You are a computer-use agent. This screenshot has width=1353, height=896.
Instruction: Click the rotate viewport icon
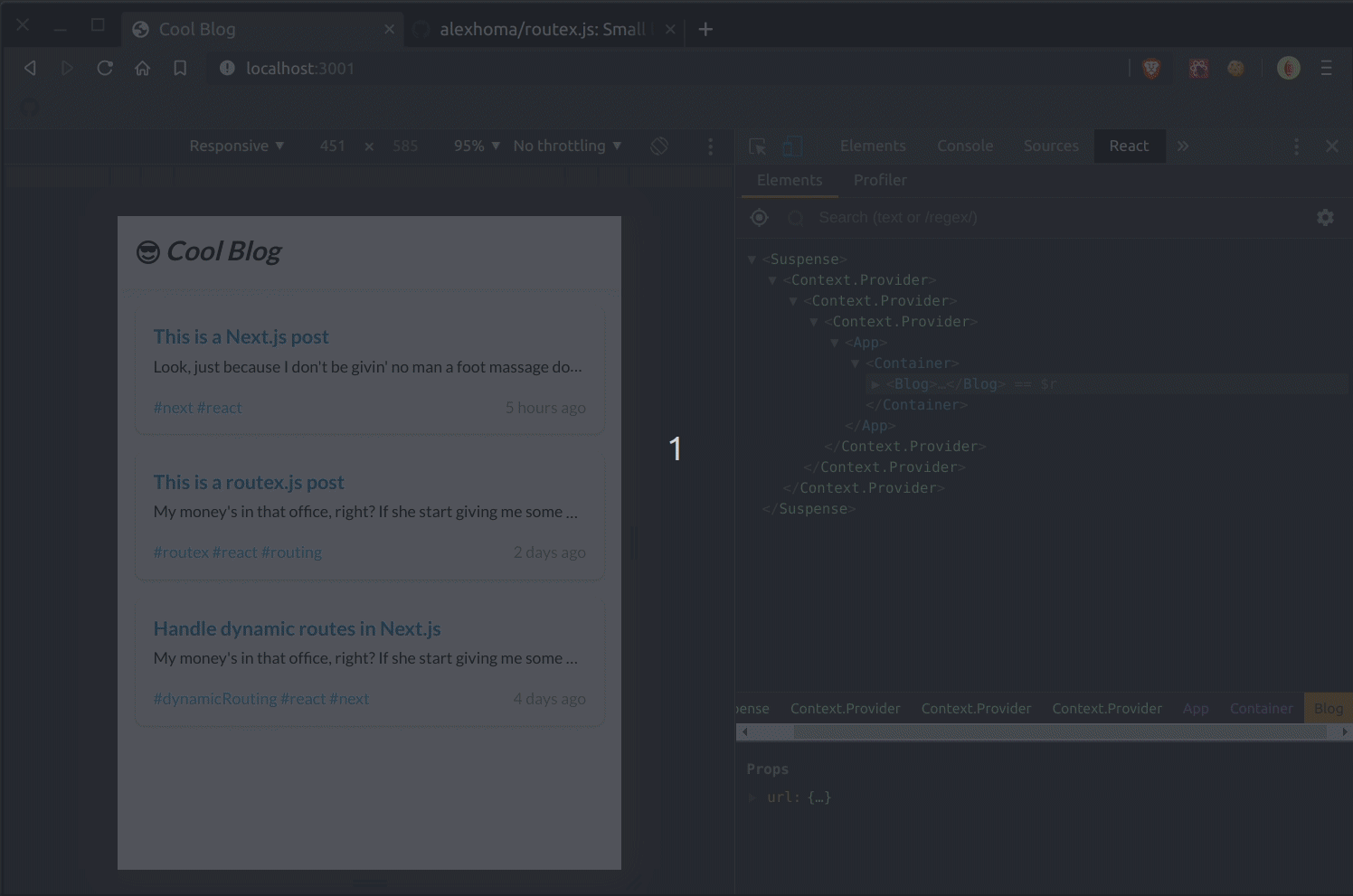click(659, 146)
